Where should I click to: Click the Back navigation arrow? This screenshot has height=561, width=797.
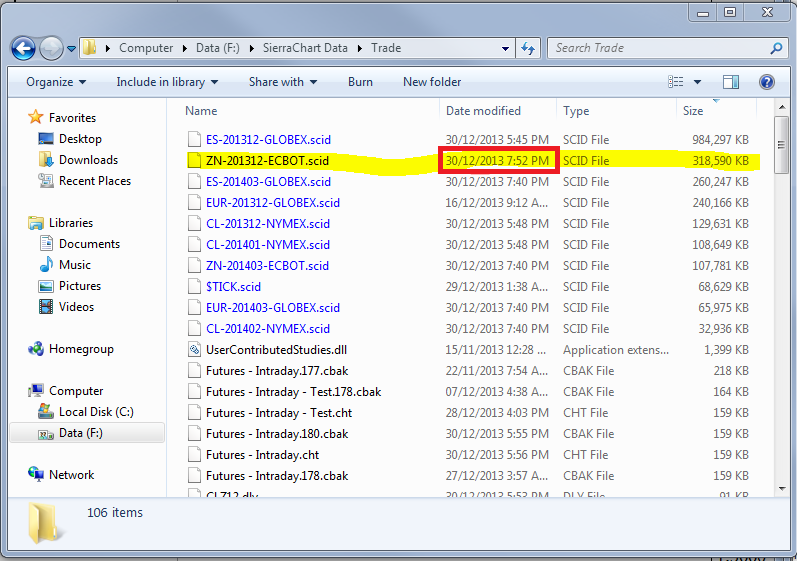[x=23, y=49]
